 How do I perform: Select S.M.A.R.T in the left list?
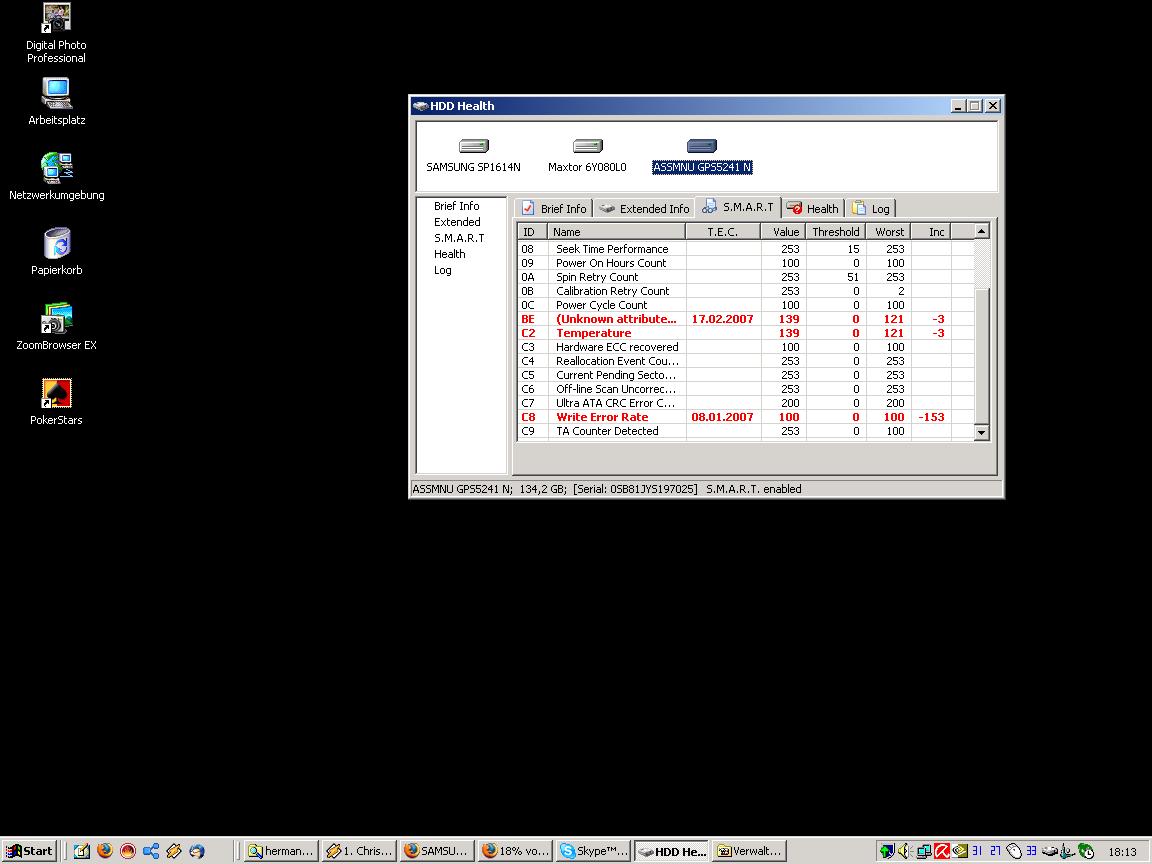pos(459,238)
